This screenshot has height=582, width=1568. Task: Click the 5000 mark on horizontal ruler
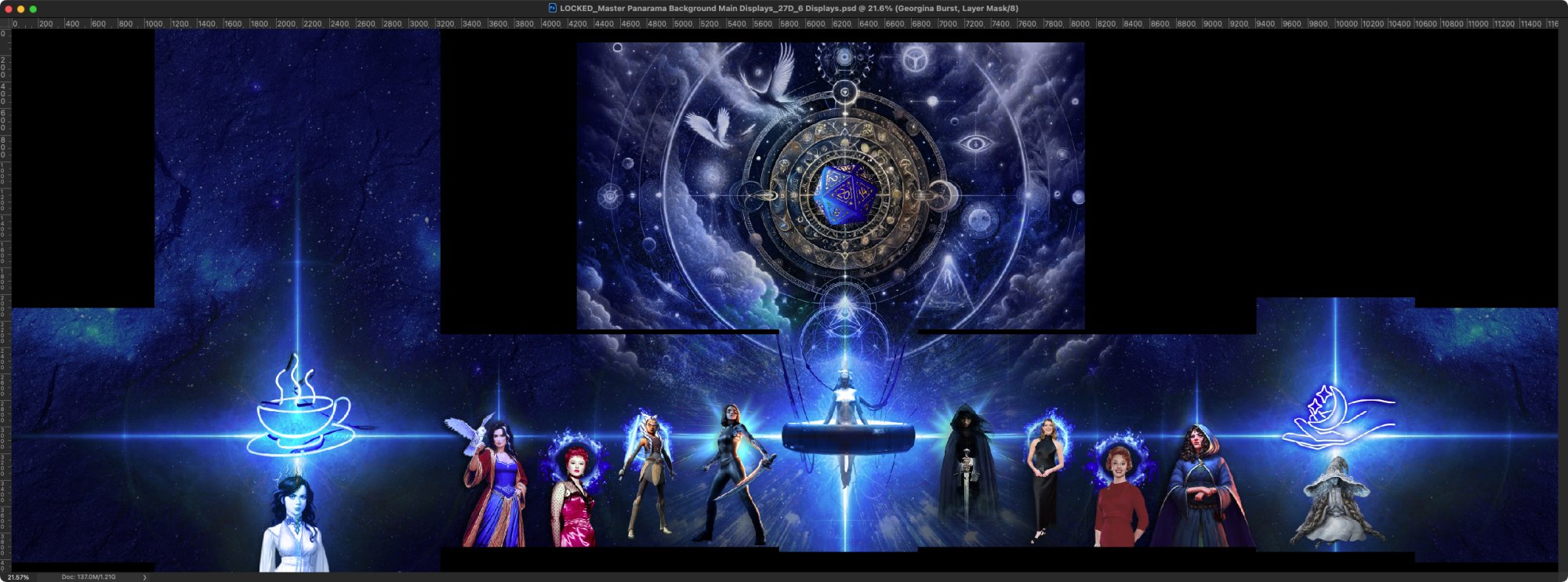[x=684, y=24]
